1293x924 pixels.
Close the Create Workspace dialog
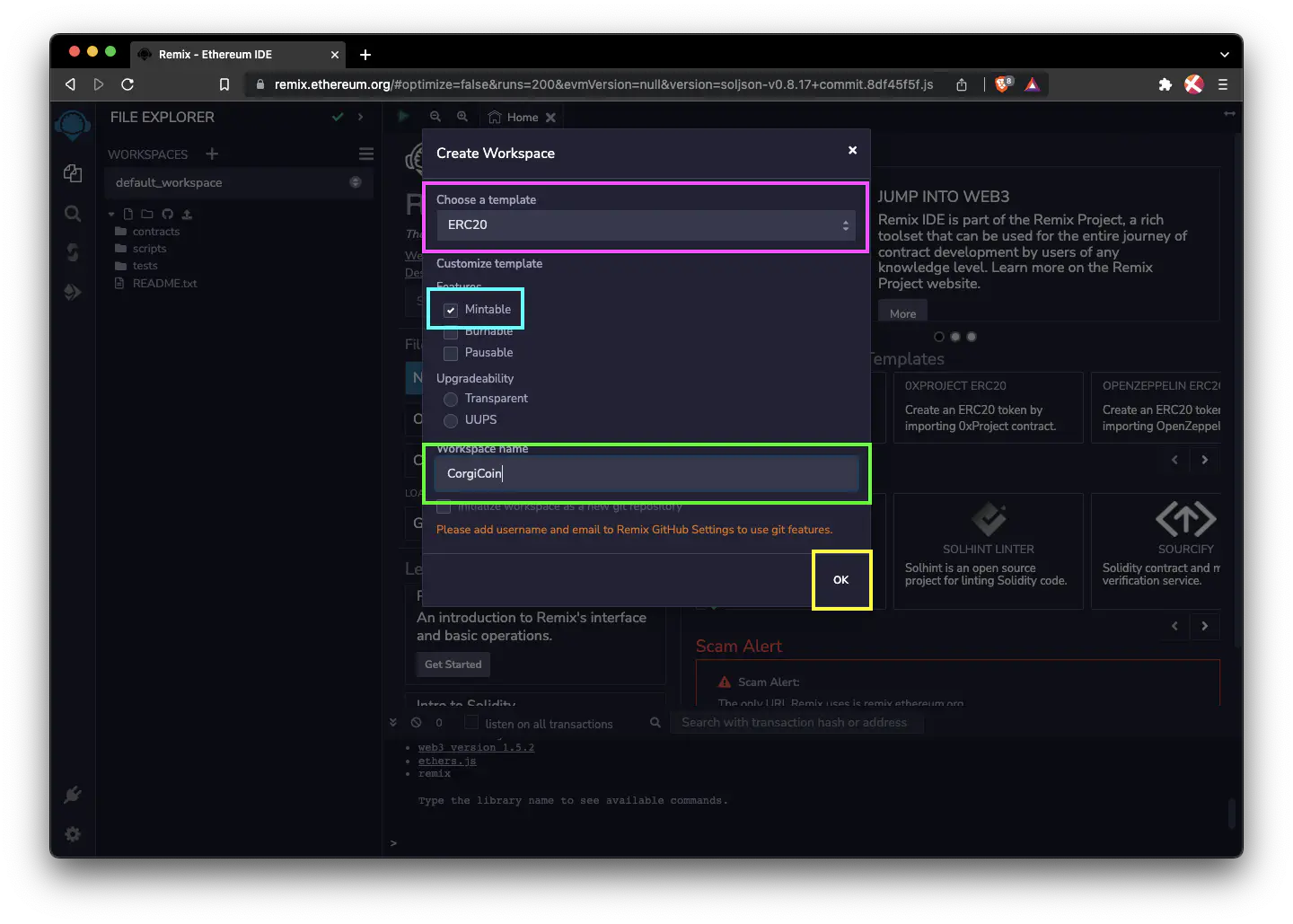click(853, 150)
